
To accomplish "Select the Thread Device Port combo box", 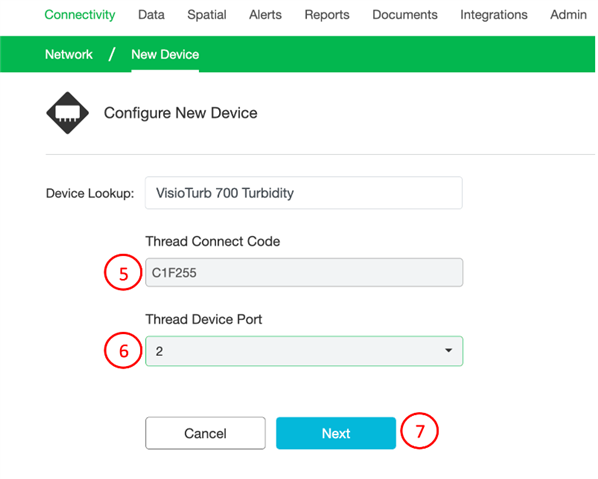I will click(304, 351).
